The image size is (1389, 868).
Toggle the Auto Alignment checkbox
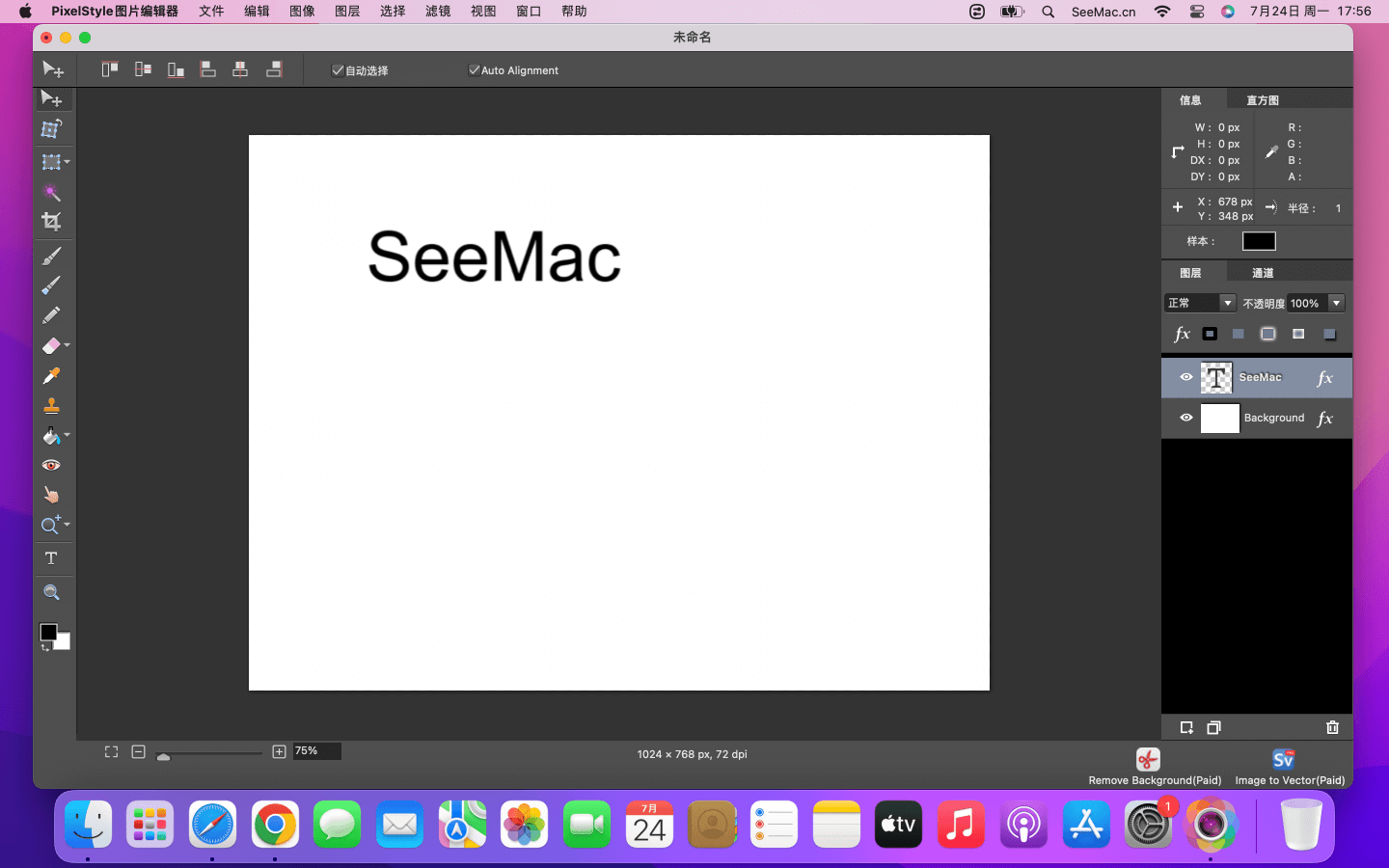474,70
